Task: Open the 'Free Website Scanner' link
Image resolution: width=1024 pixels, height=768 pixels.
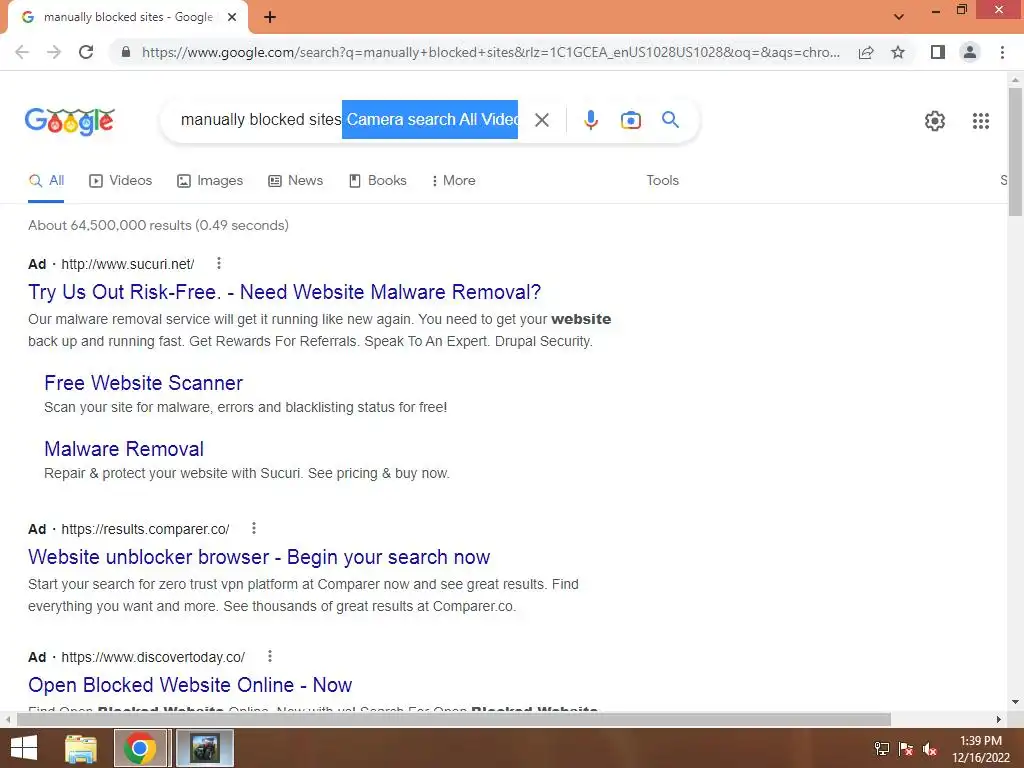Action: pos(144,383)
